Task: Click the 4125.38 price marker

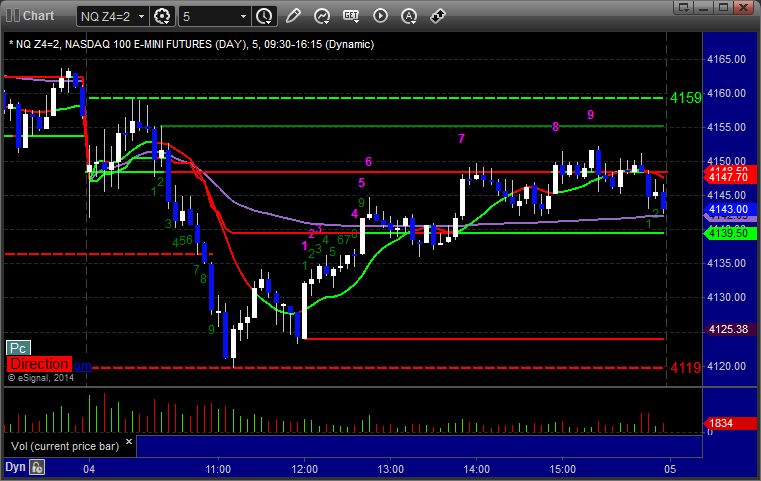Action: (x=731, y=329)
